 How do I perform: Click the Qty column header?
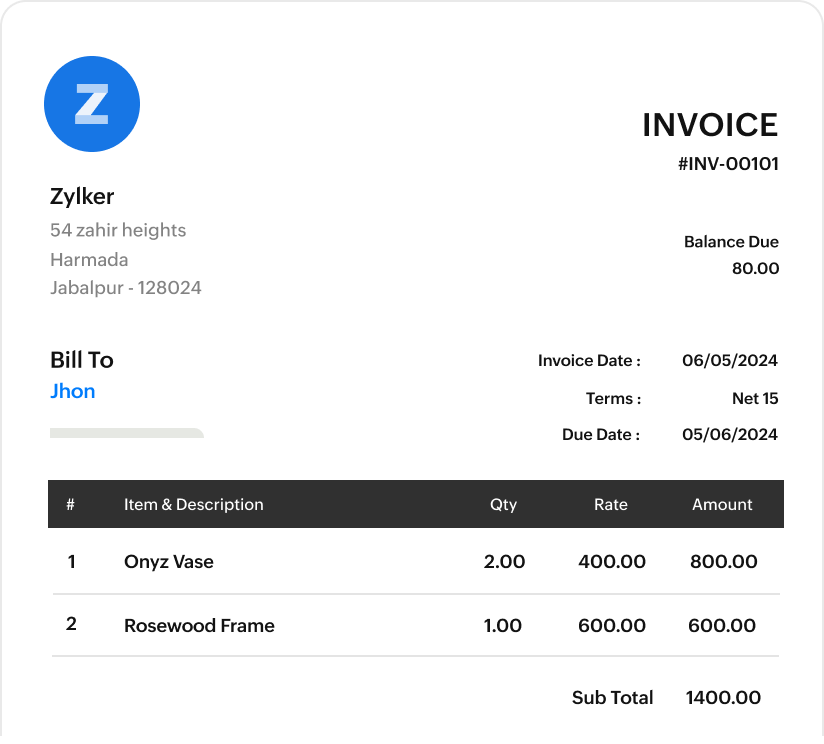coord(503,505)
